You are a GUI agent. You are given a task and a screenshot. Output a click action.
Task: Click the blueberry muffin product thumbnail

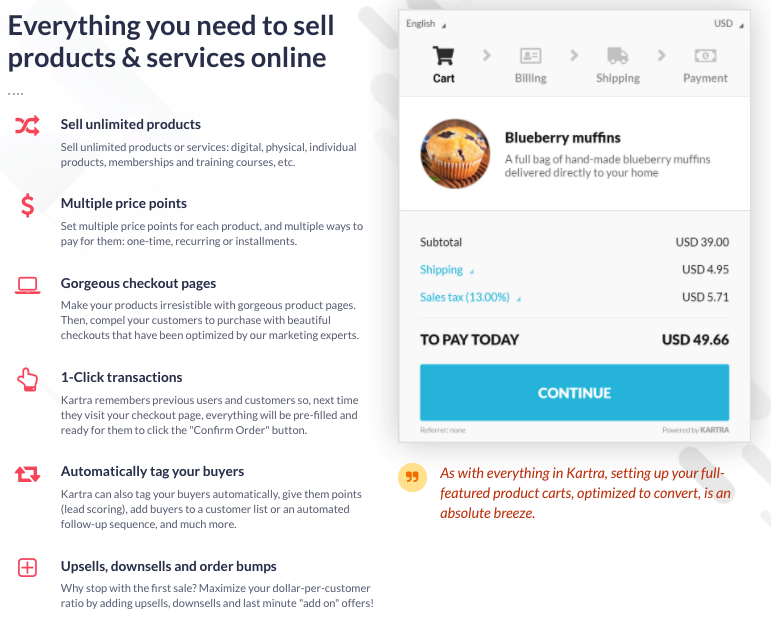455,153
